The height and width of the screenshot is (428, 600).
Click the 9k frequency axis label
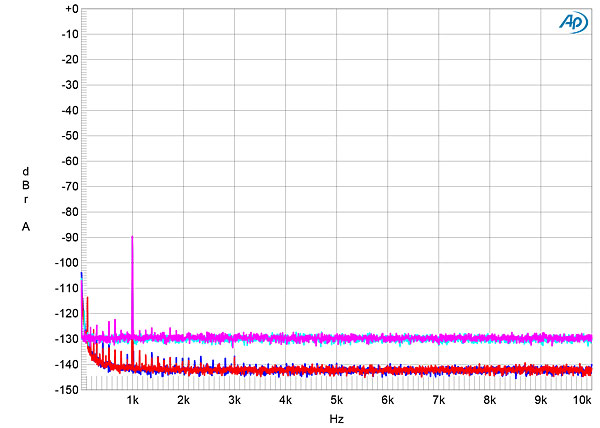pyautogui.click(x=541, y=400)
